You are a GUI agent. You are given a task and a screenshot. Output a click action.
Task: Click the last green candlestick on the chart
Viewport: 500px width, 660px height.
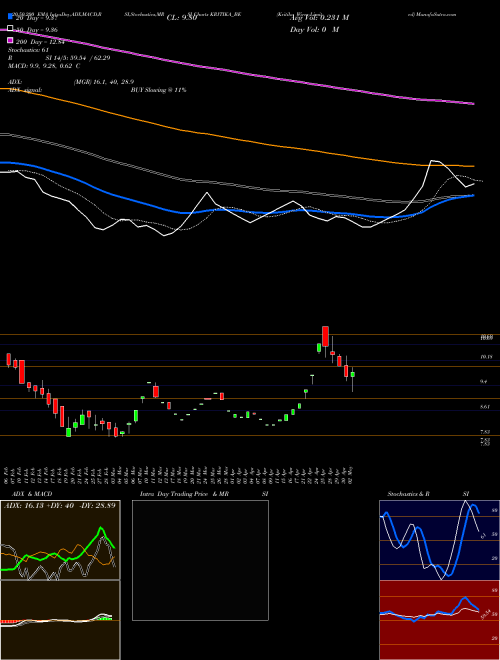[353, 374]
